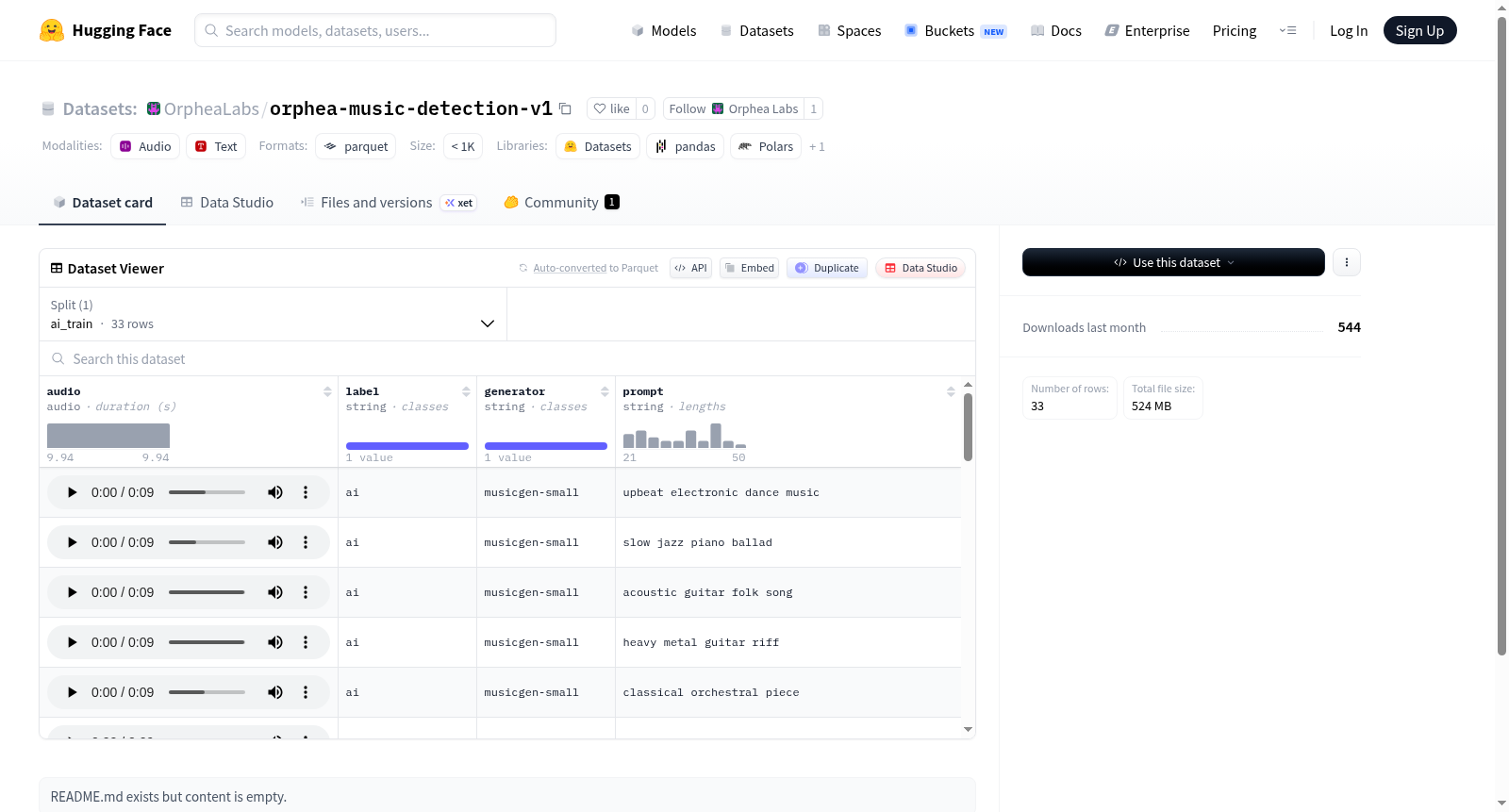The image size is (1509, 812).
Task: Select the Polars library tag
Action: [x=766, y=146]
